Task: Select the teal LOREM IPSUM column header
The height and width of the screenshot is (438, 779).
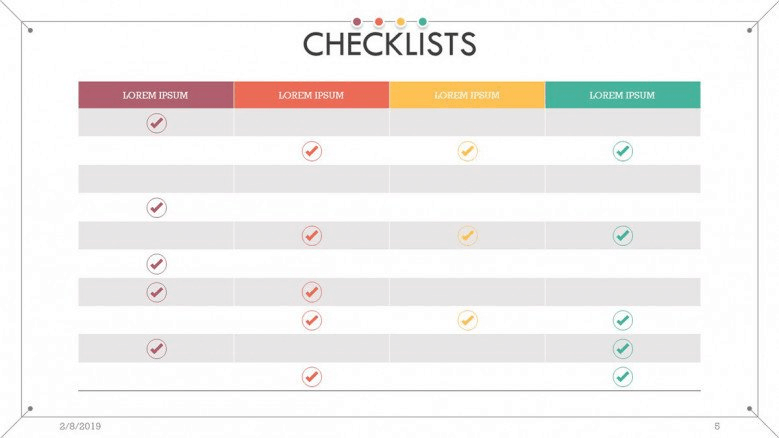Action: [x=623, y=95]
